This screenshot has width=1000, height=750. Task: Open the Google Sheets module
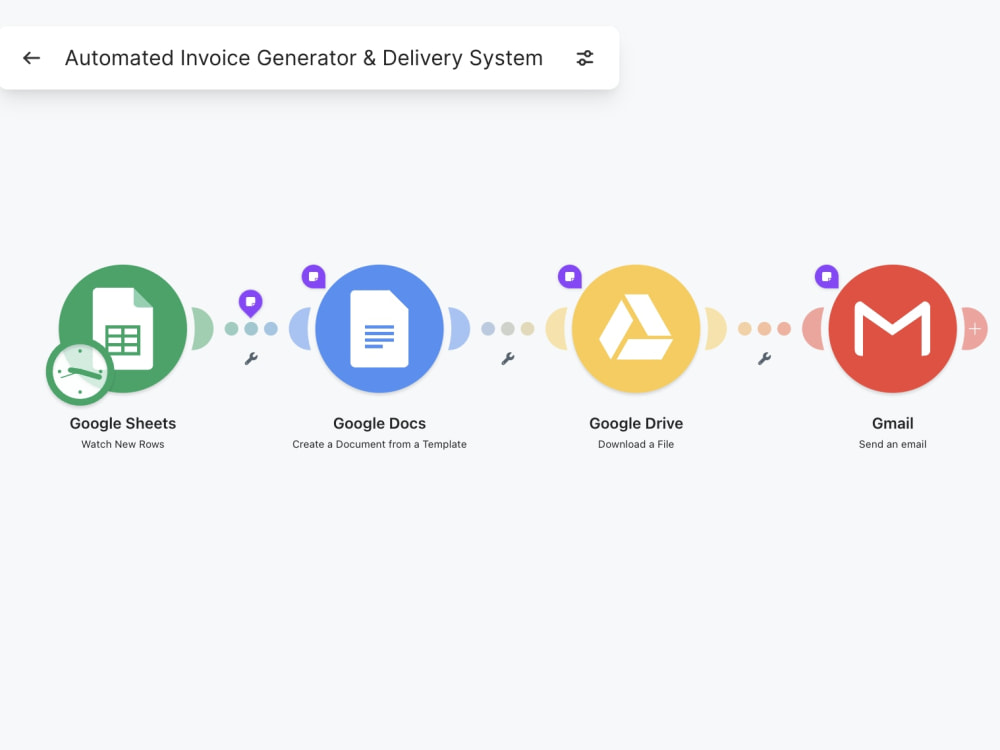(x=123, y=328)
